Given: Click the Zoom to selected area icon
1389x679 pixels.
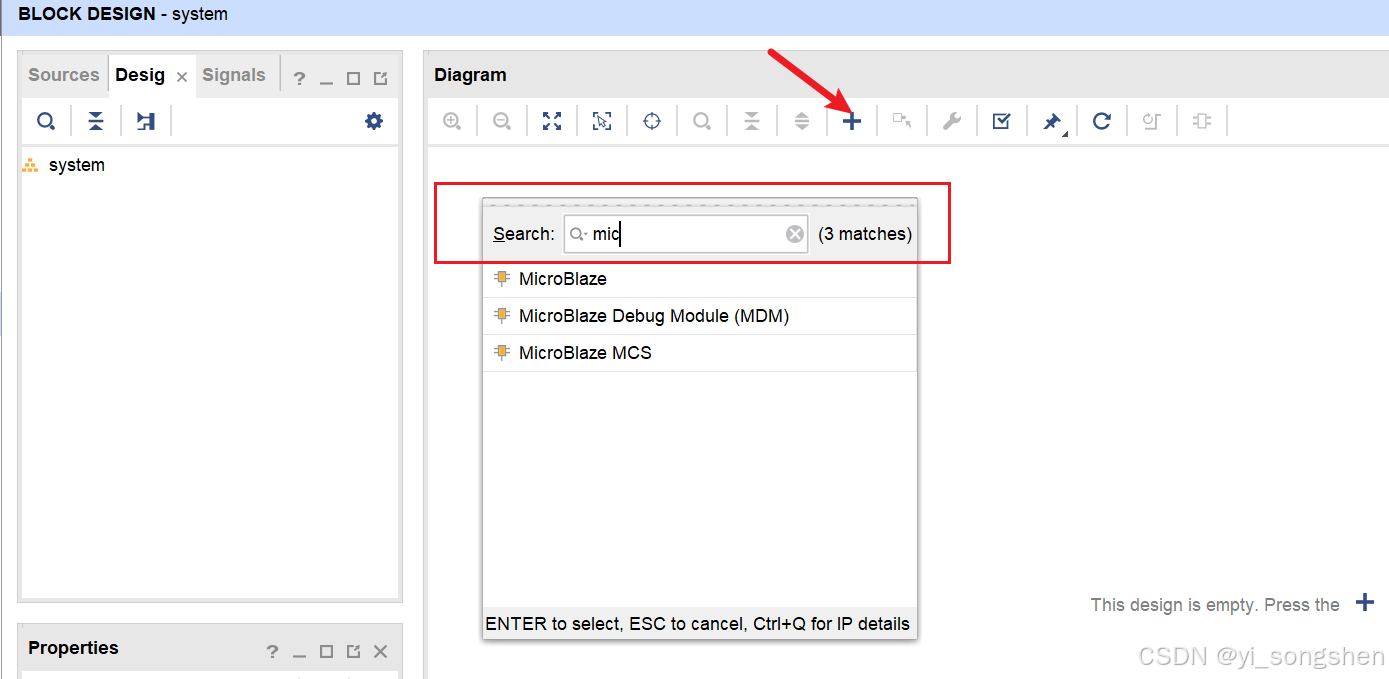Looking at the screenshot, I should pyautogui.click(x=602, y=121).
